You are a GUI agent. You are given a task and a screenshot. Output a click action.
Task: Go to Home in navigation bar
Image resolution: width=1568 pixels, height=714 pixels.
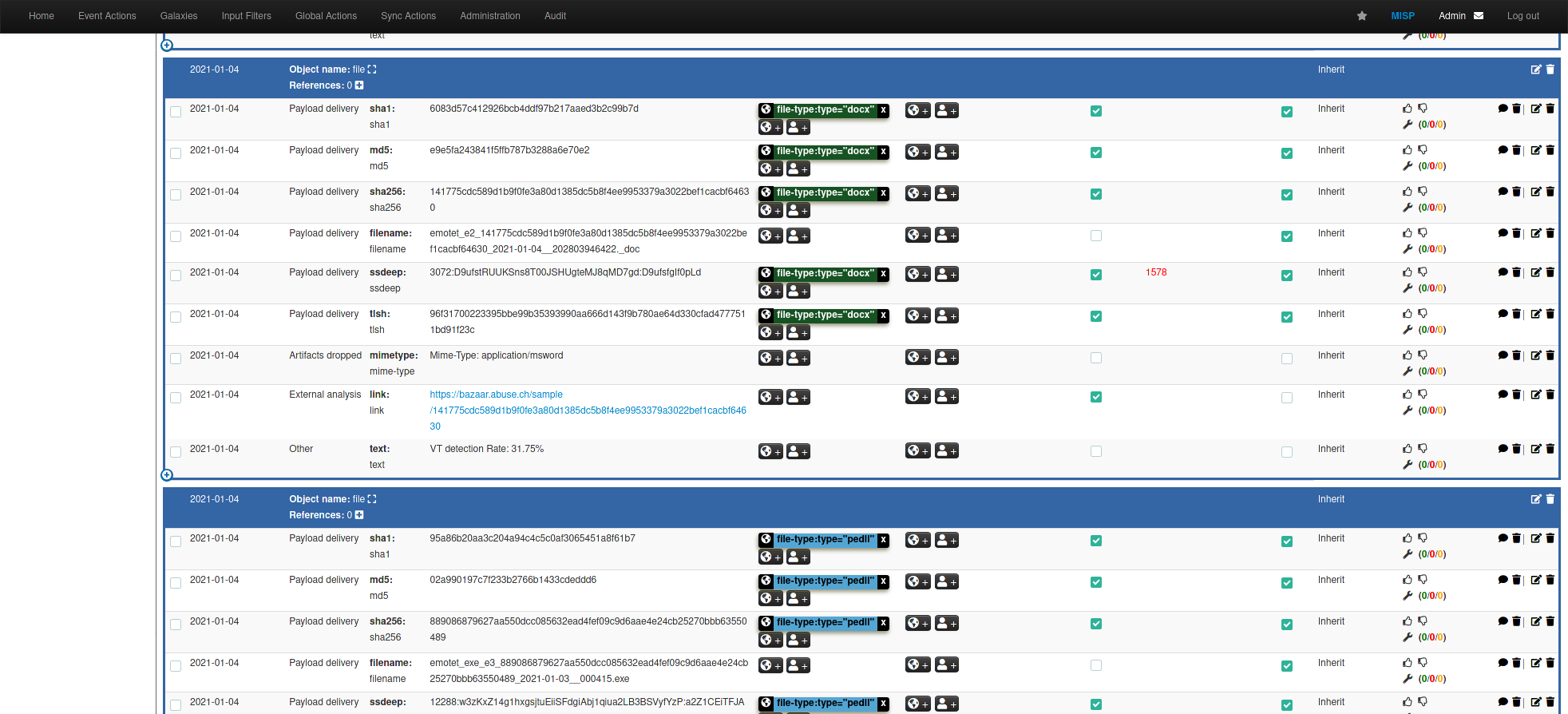pyautogui.click(x=42, y=16)
